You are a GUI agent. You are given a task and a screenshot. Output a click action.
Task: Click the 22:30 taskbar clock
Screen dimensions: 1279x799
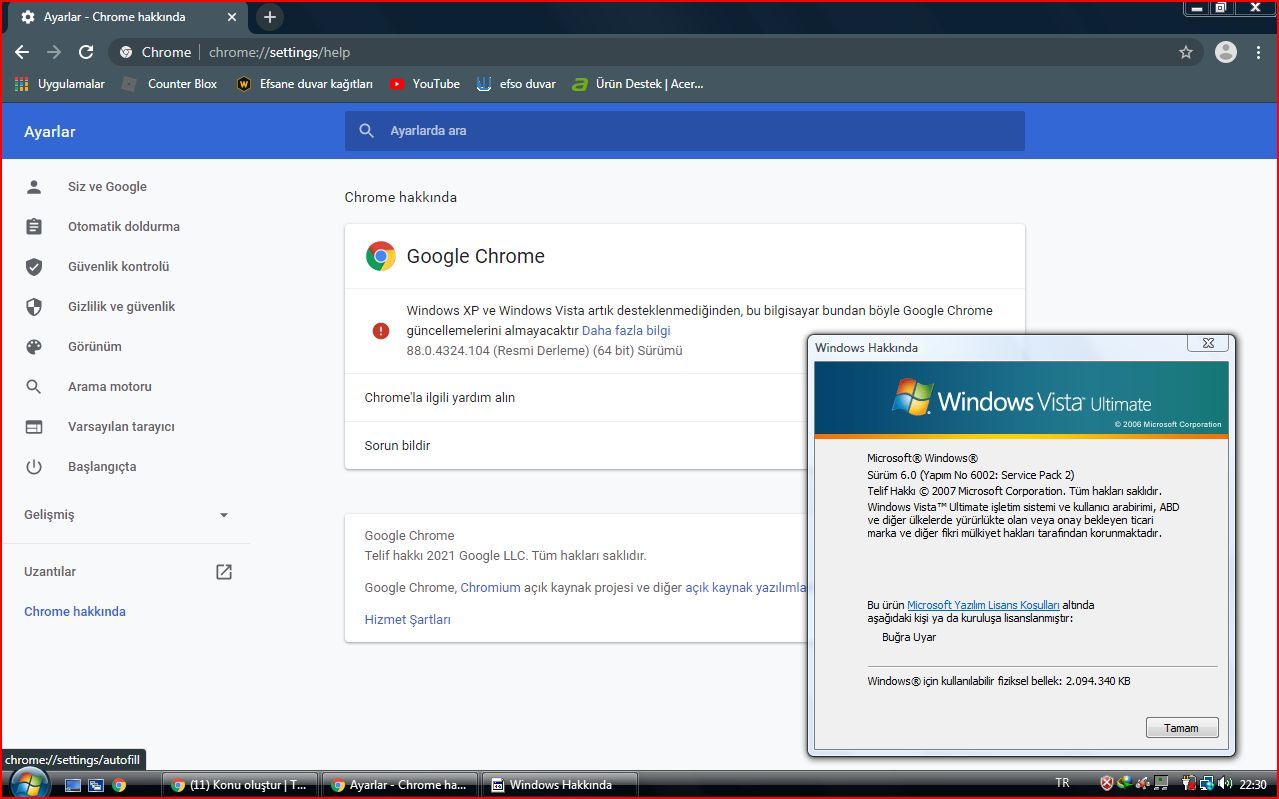(x=1253, y=784)
